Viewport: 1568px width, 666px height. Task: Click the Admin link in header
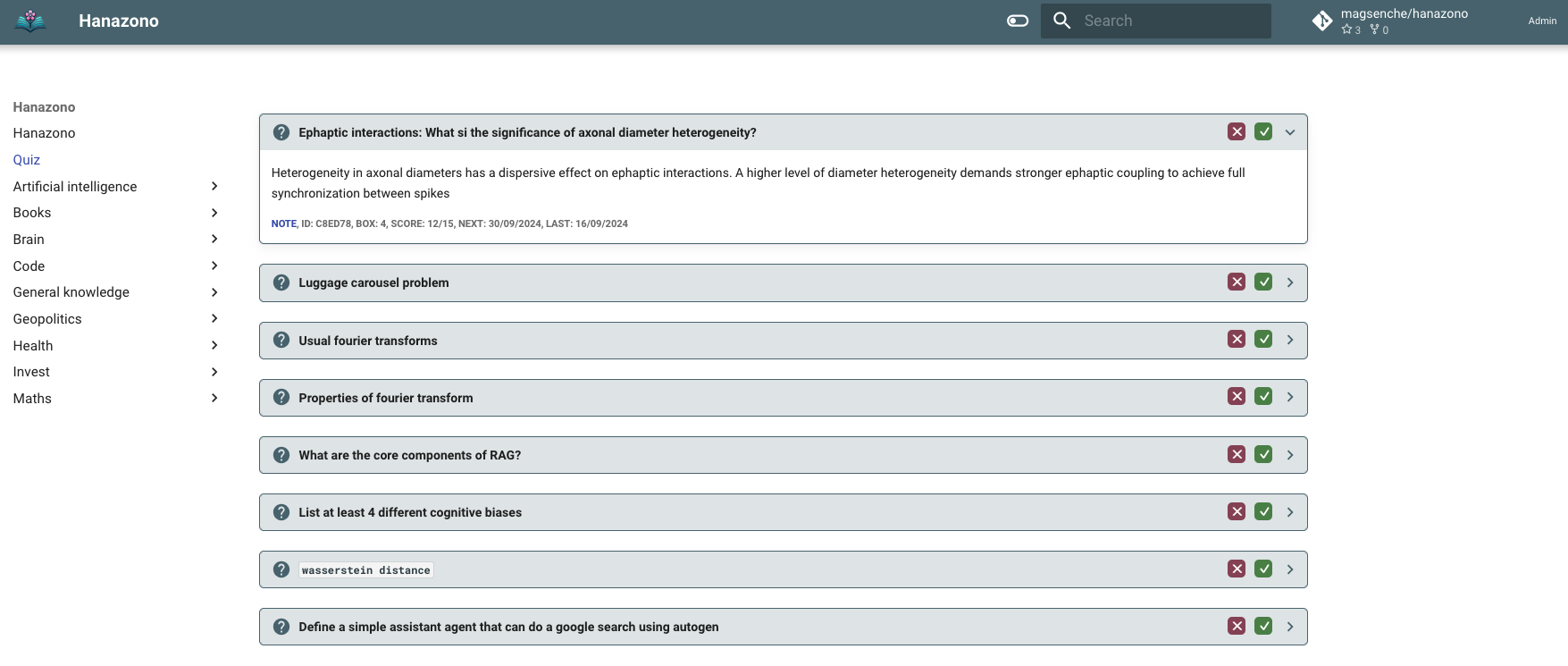click(x=1541, y=21)
